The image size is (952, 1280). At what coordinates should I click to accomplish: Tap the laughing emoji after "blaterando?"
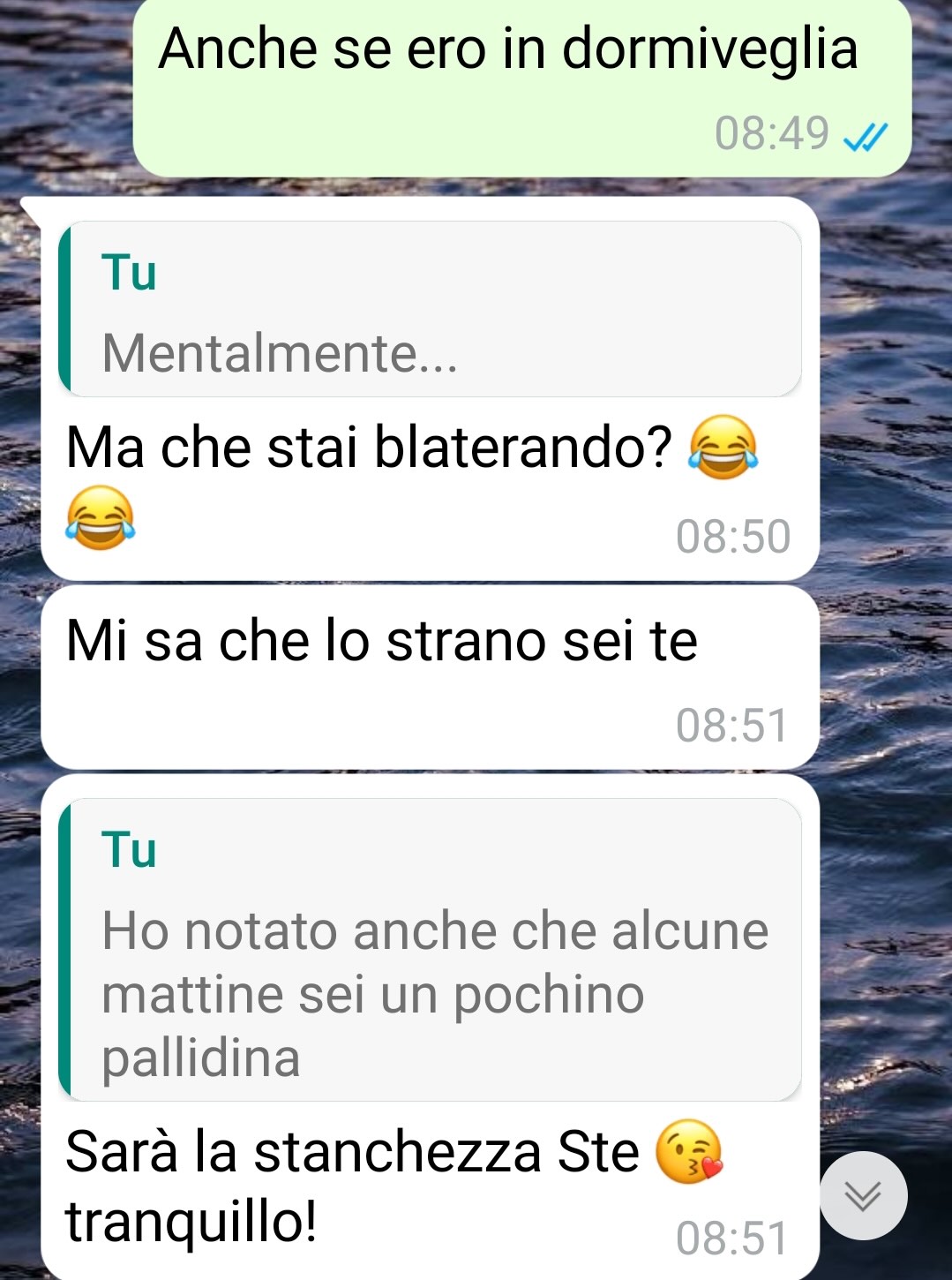pos(723,447)
